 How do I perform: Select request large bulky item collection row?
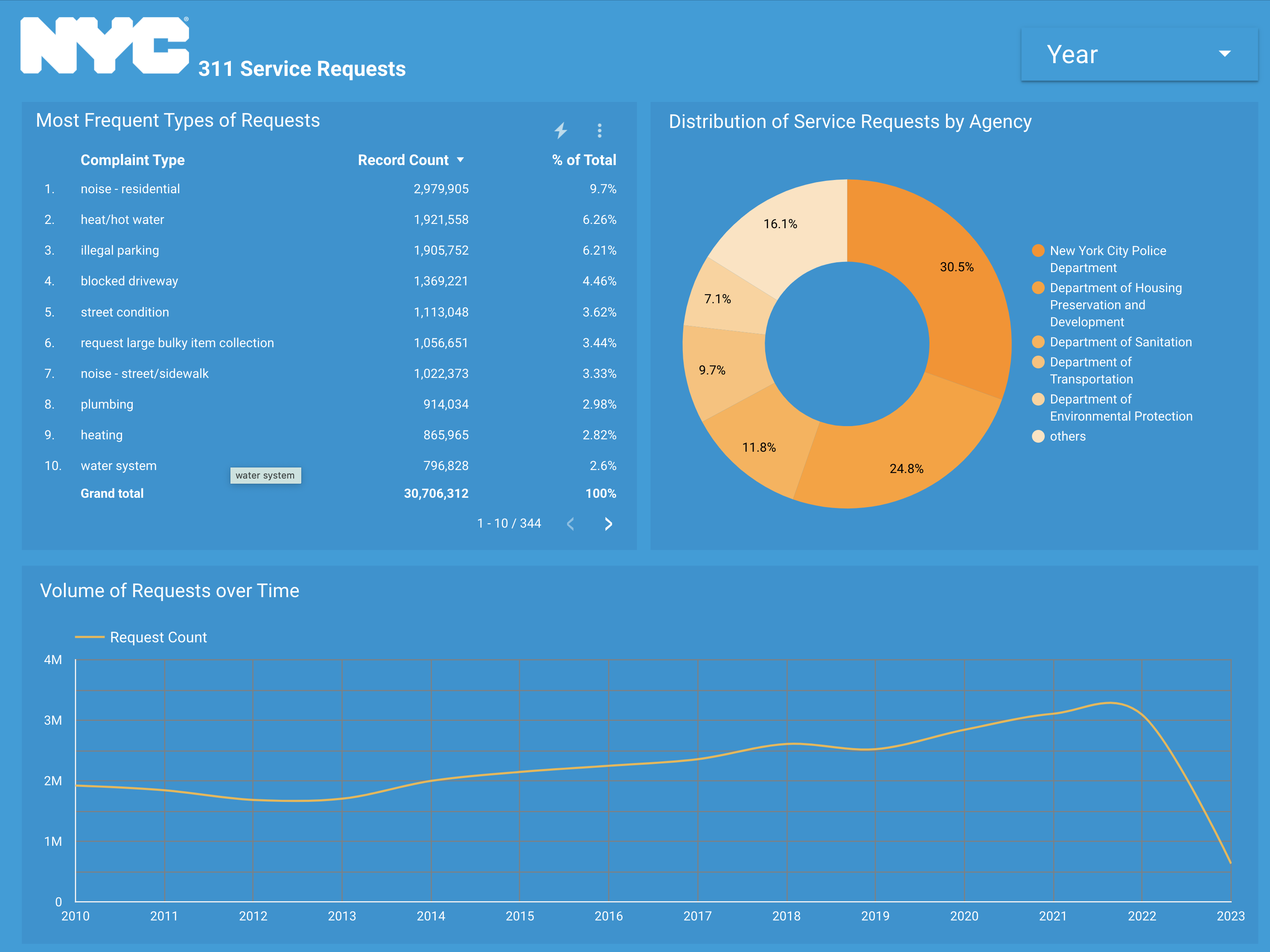[330, 342]
